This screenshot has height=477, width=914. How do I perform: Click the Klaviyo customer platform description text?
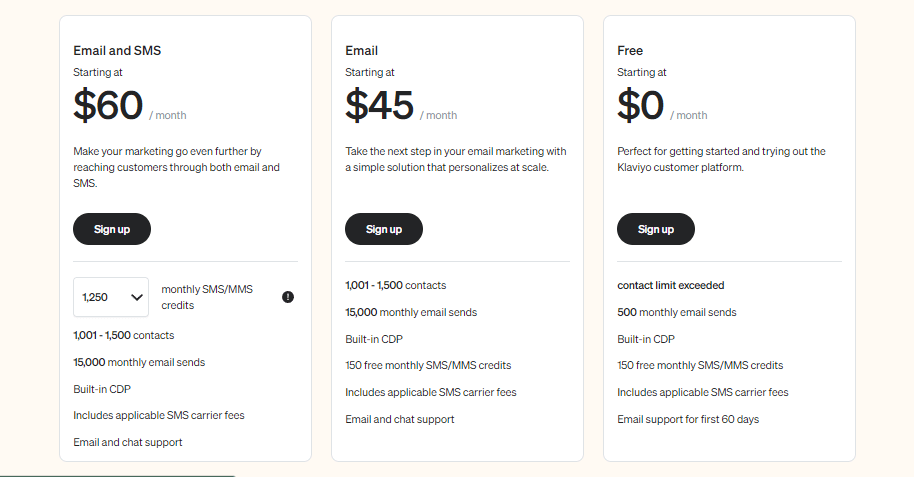(721, 159)
